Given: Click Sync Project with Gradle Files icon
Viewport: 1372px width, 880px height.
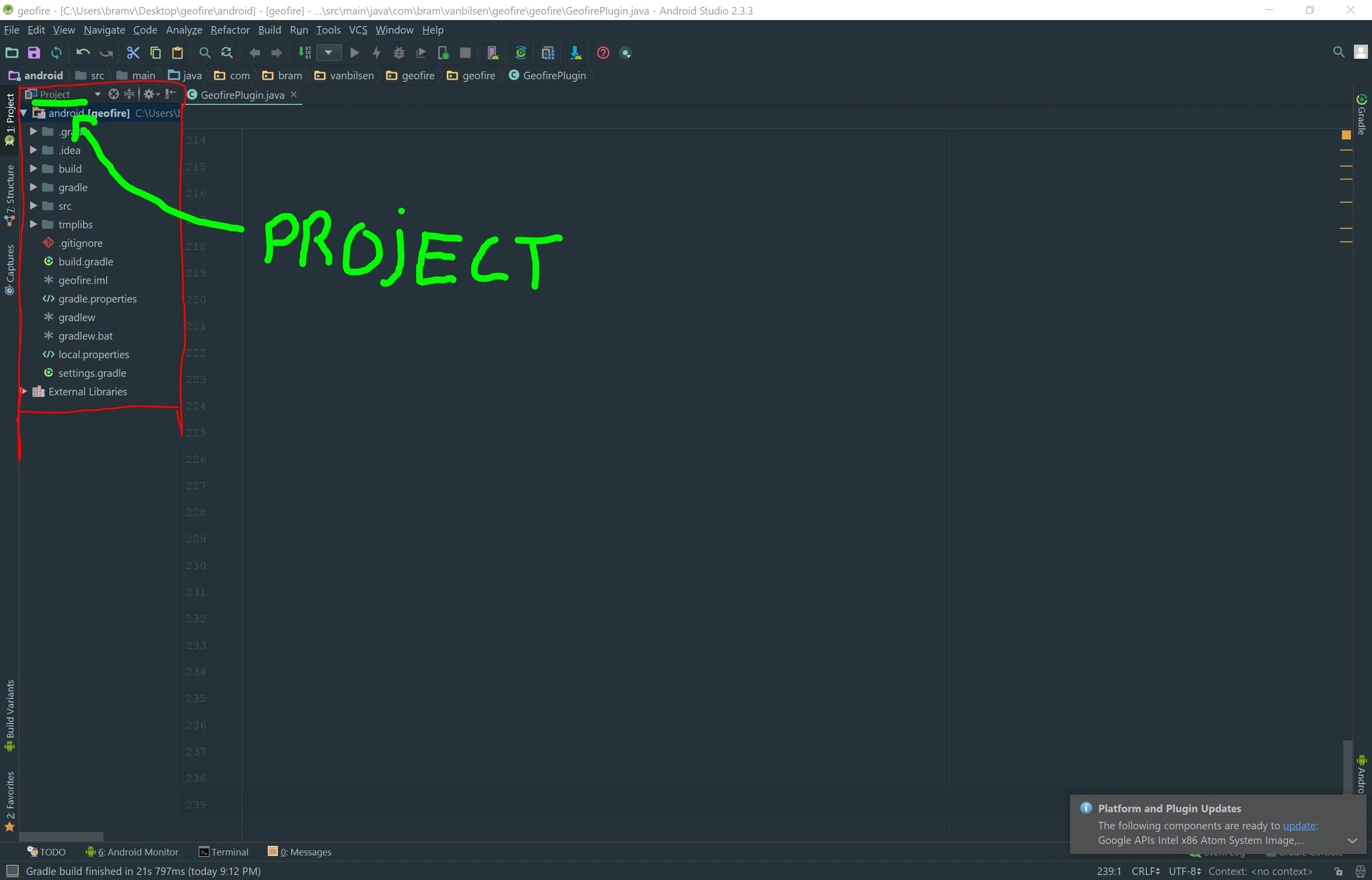Looking at the screenshot, I should click(x=521, y=53).
